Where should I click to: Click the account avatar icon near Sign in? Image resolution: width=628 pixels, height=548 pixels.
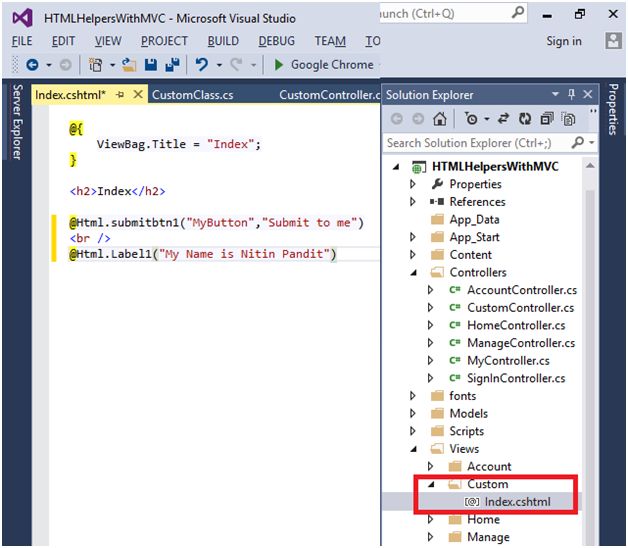[x=613, y=41]
